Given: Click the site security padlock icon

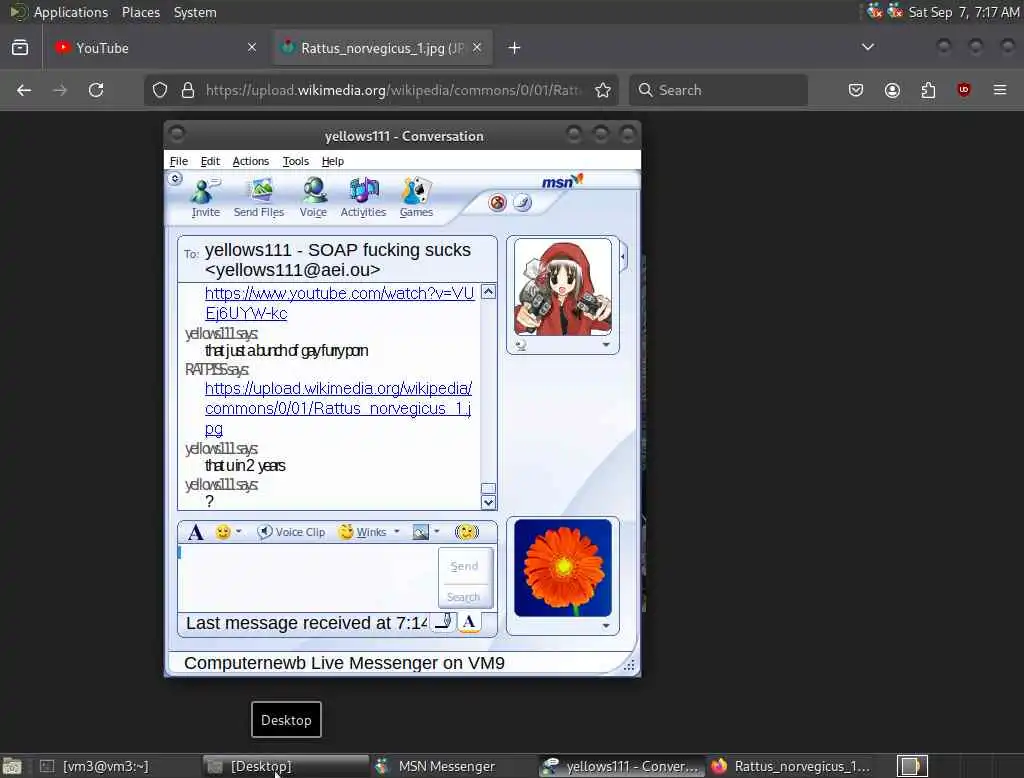Looking at the screenshot, I should click(188, 90).
